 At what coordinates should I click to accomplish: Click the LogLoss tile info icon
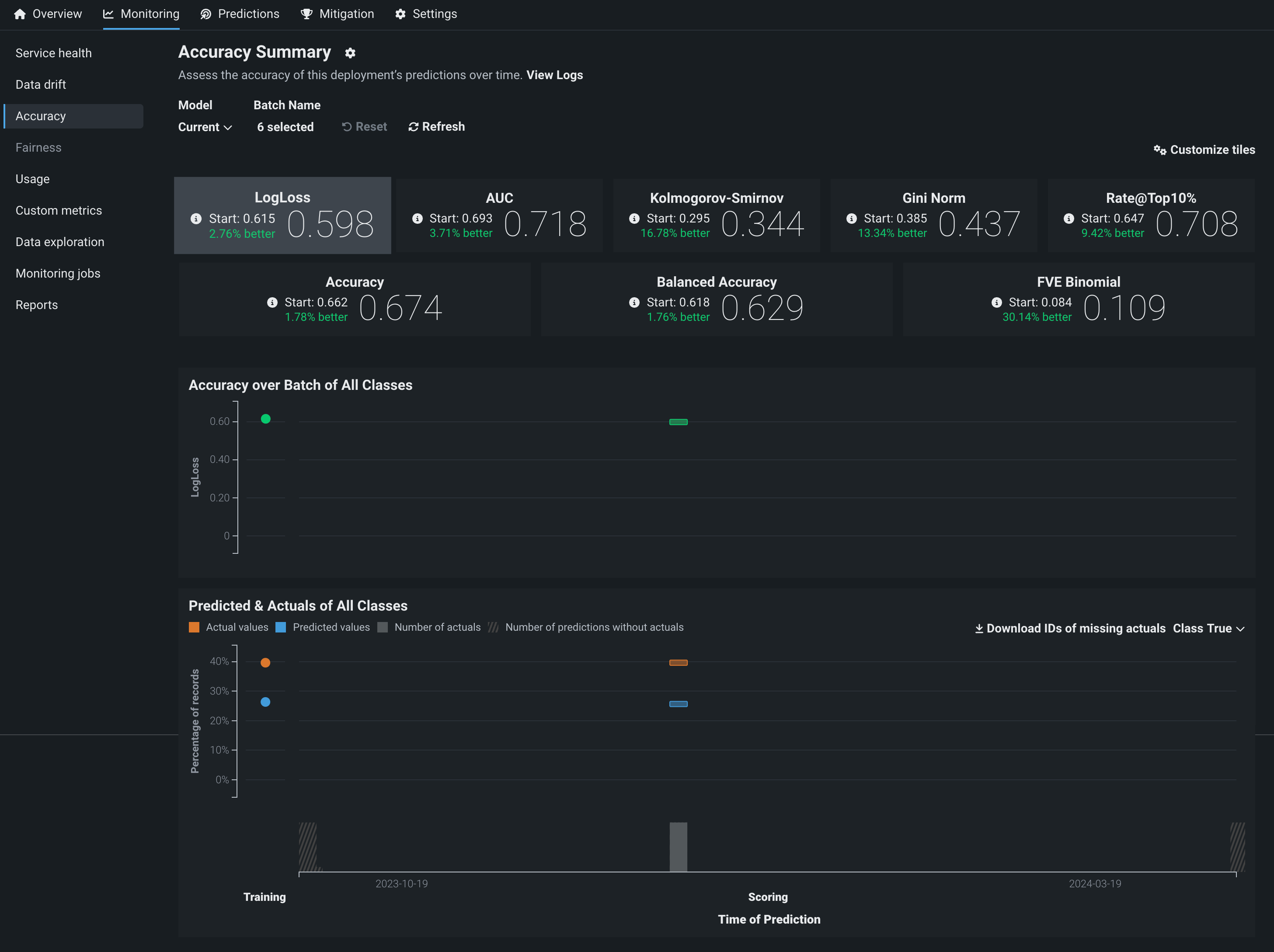[196, 219]
